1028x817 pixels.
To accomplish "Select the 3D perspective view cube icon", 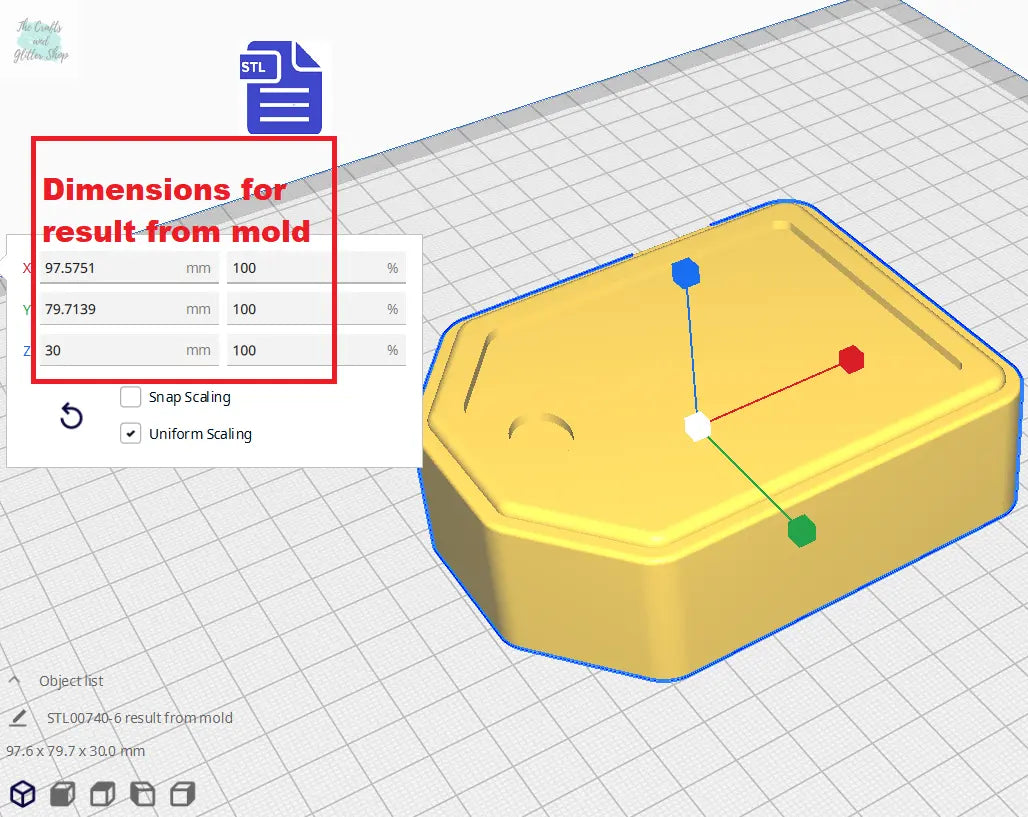I will (x=22, y=794).
